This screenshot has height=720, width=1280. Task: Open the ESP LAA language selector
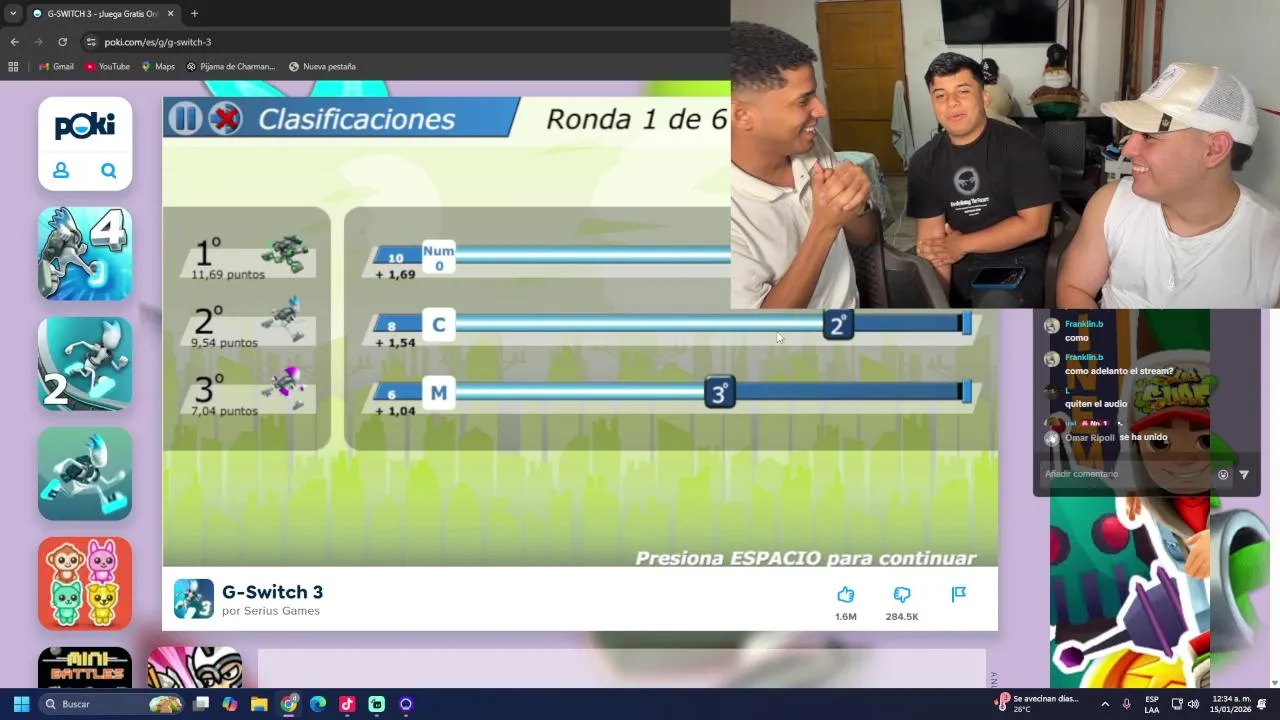pos(1152,704)
